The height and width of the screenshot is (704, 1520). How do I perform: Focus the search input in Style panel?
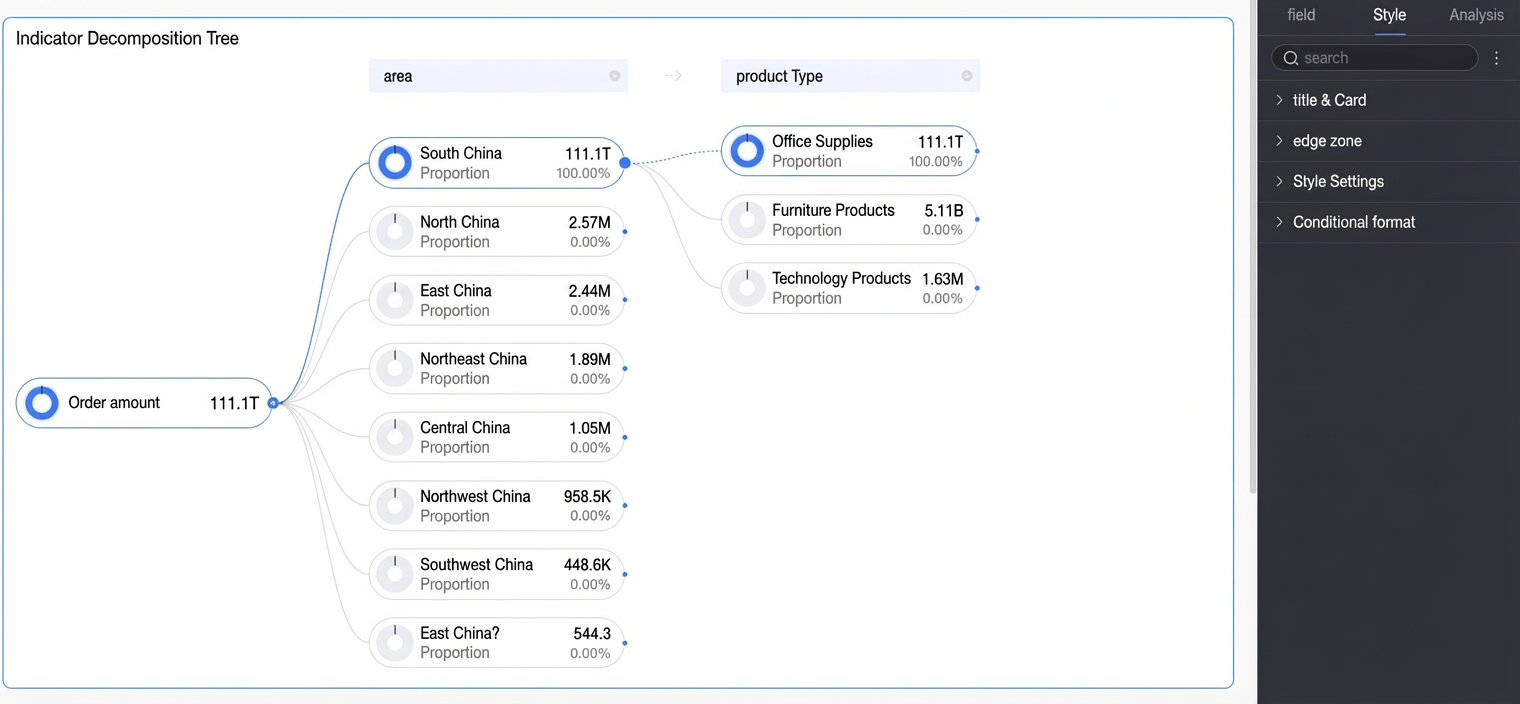1374,58
